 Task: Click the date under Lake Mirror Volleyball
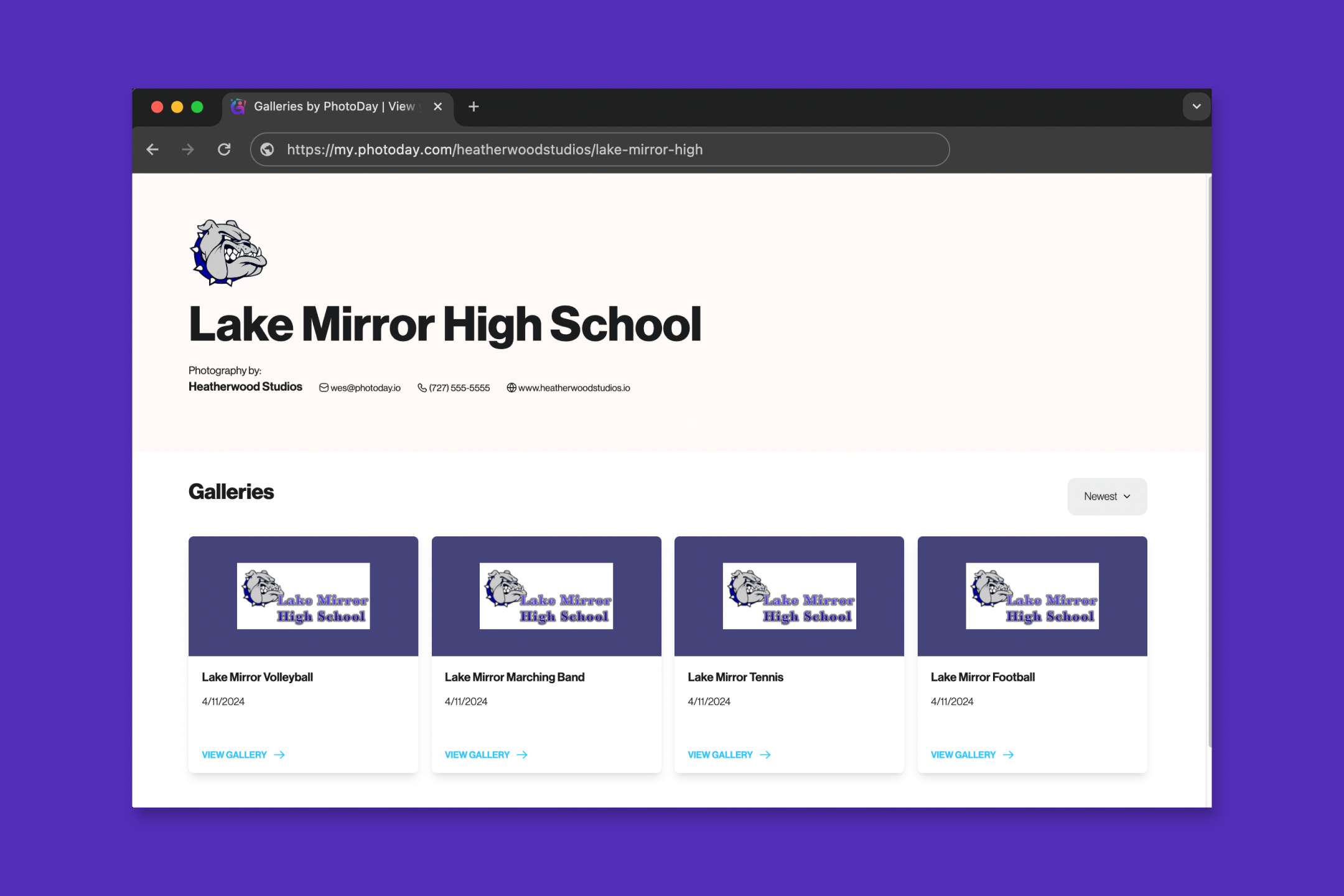(223, 701)
